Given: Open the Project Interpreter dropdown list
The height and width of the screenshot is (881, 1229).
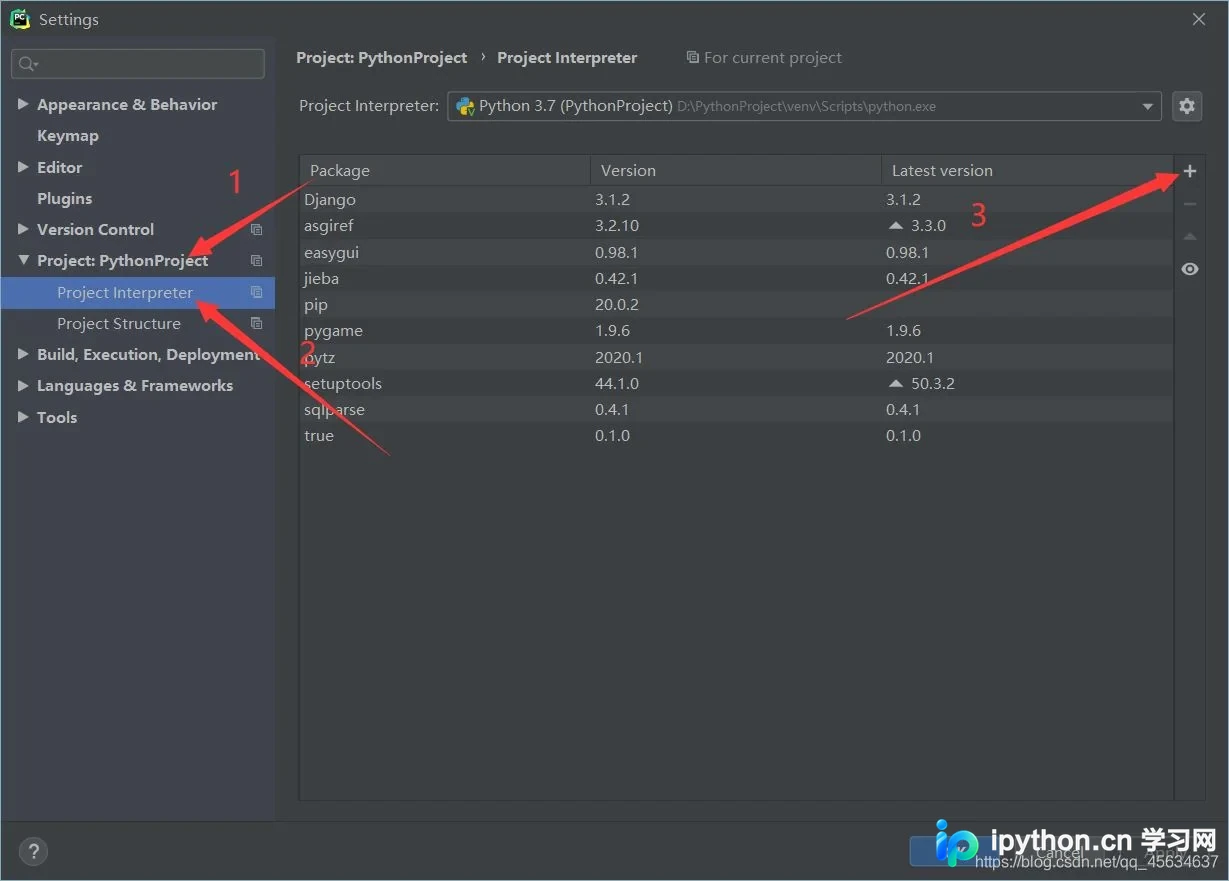Looking at the screenshot, I should point(1147,106).
